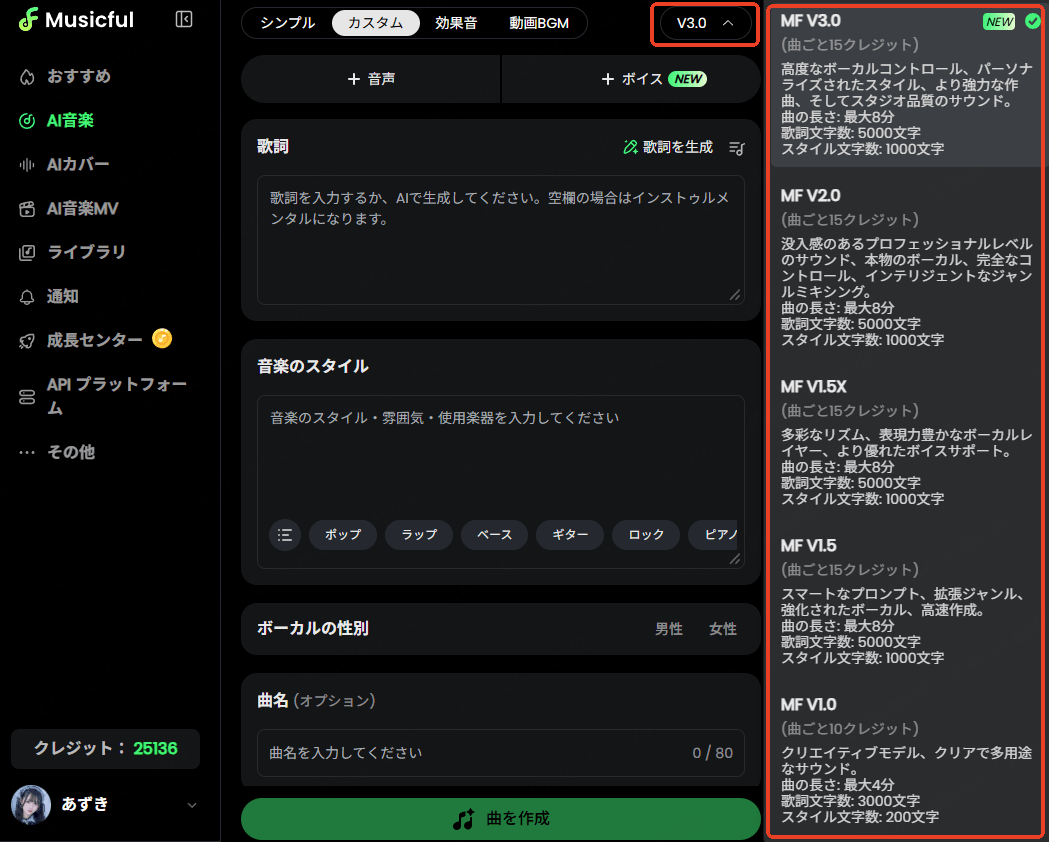Choose the MF V1.5X model
The width and height of the screenshot is (1049, 842).
click(908, 442)
